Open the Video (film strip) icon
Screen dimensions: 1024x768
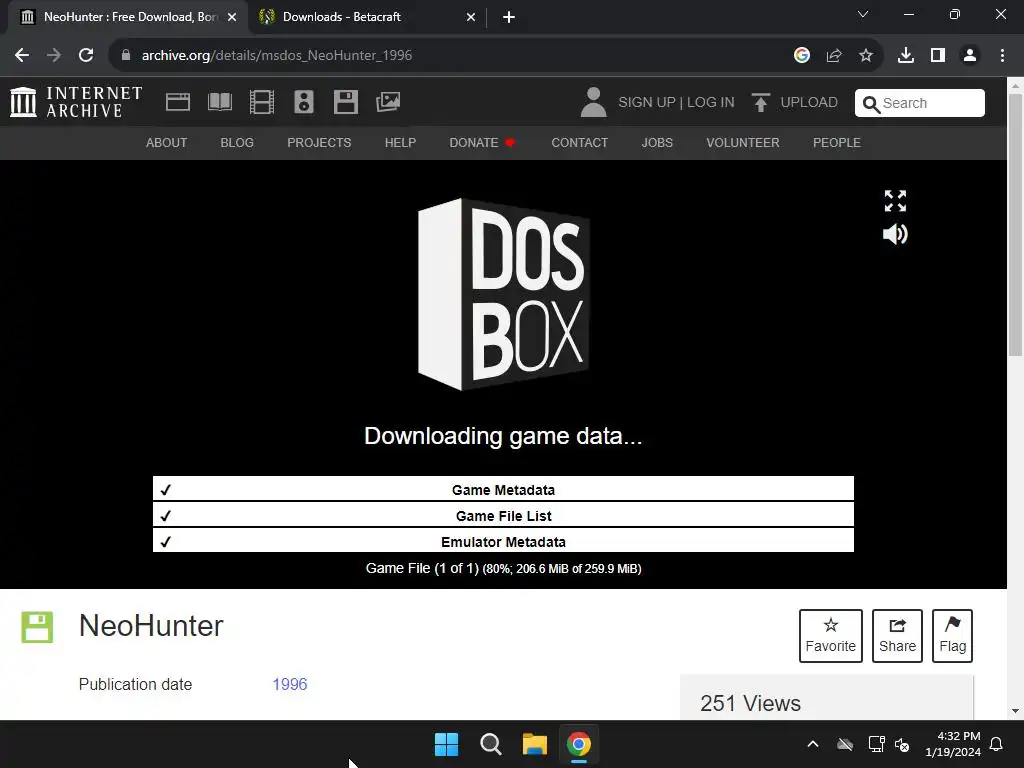[262, 102]
